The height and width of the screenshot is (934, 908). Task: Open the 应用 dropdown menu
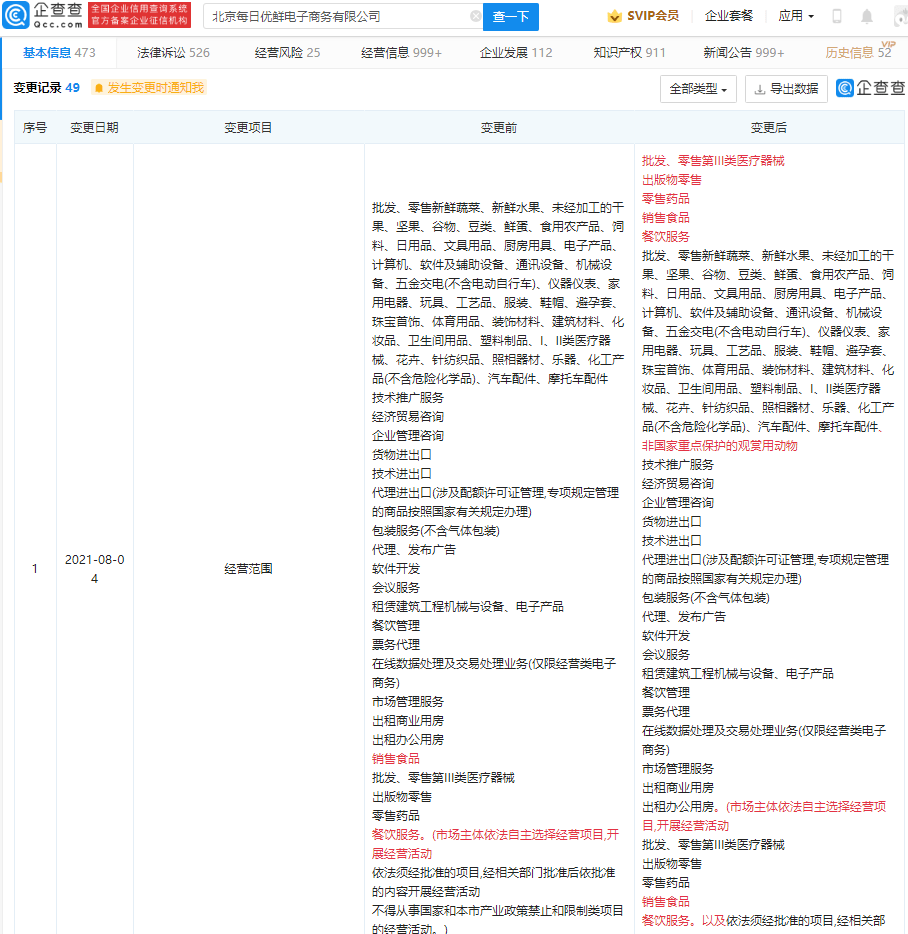click(x=796, y=17)
